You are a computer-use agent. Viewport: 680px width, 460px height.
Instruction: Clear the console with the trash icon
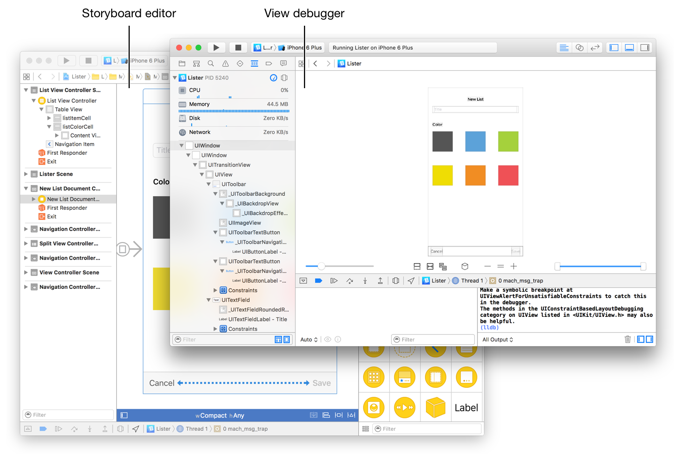click(x=628, y=339)
